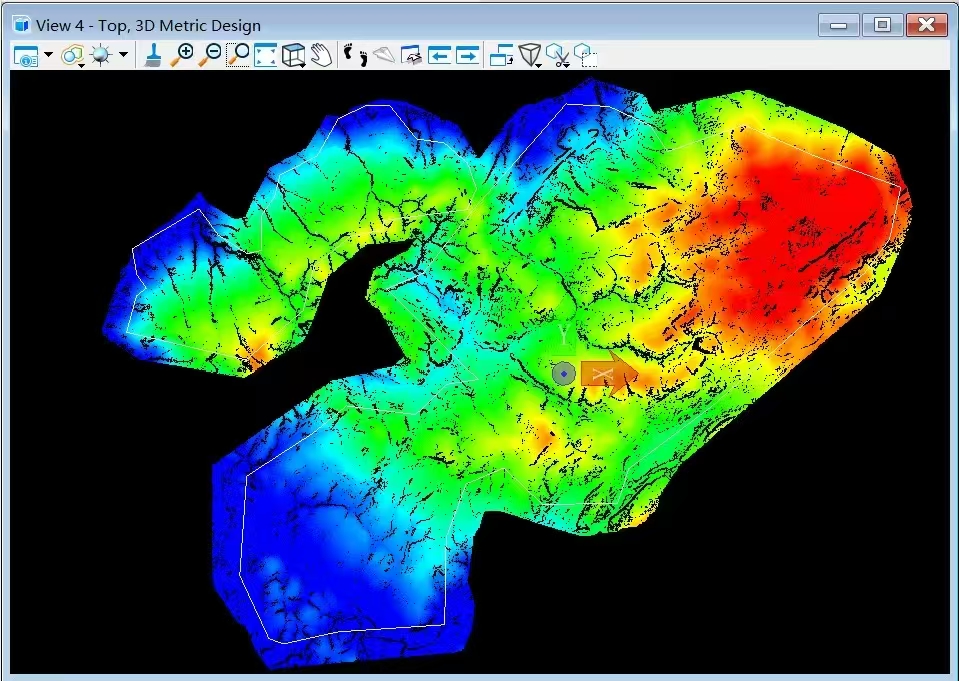This screenshot has height=681, width=959.
Task: Select the Zoom In magnifier
Action: (181, 56)
